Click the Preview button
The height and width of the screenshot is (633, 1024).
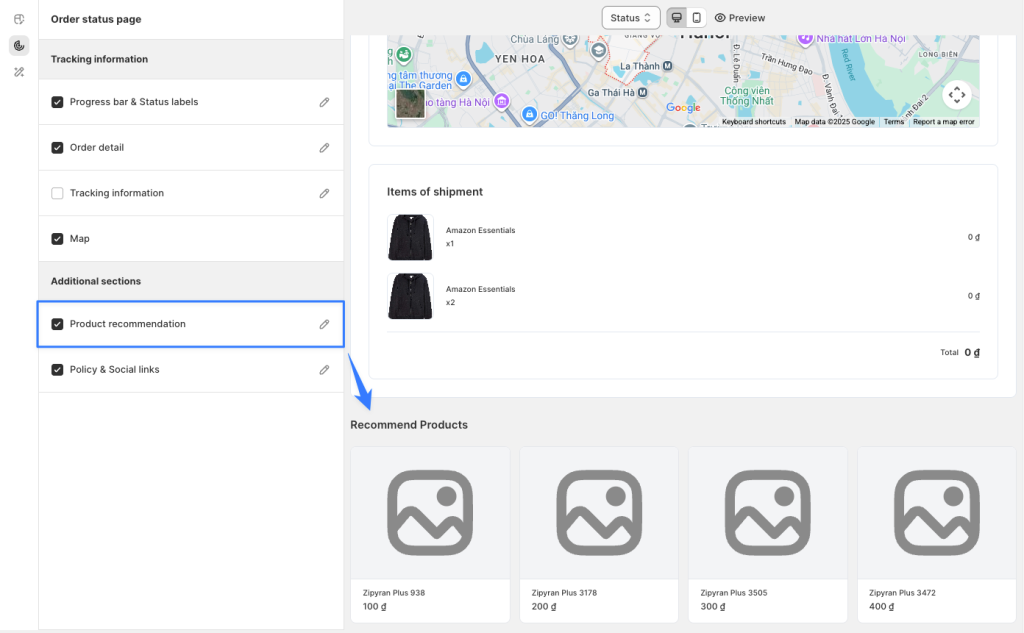point(739,18)
